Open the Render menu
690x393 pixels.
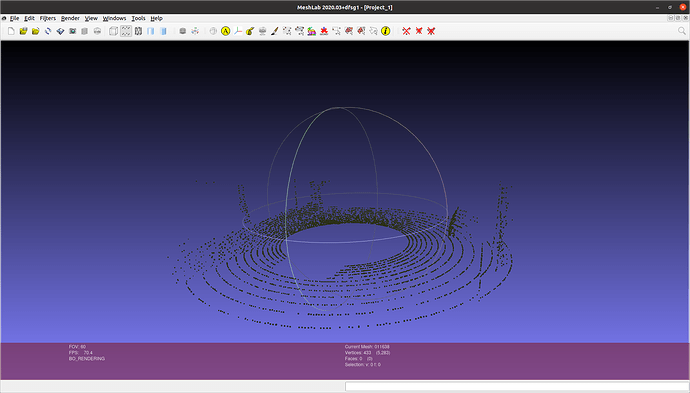[70, 18]
